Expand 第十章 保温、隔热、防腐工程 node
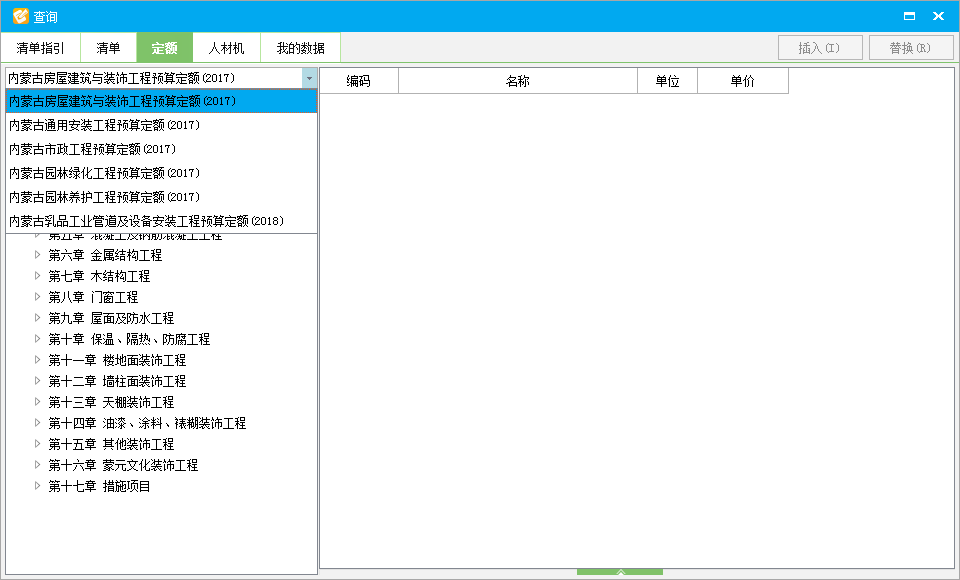 [37, 339]
